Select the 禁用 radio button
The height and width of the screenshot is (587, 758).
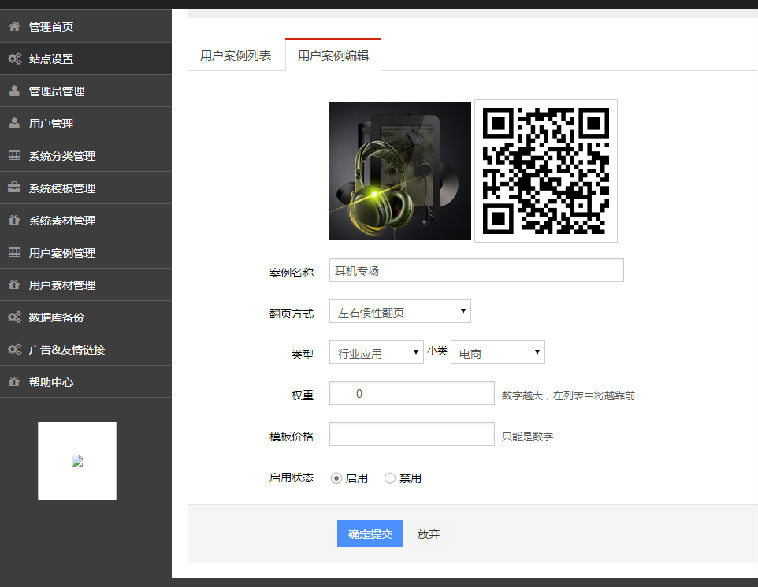(390, 478)
